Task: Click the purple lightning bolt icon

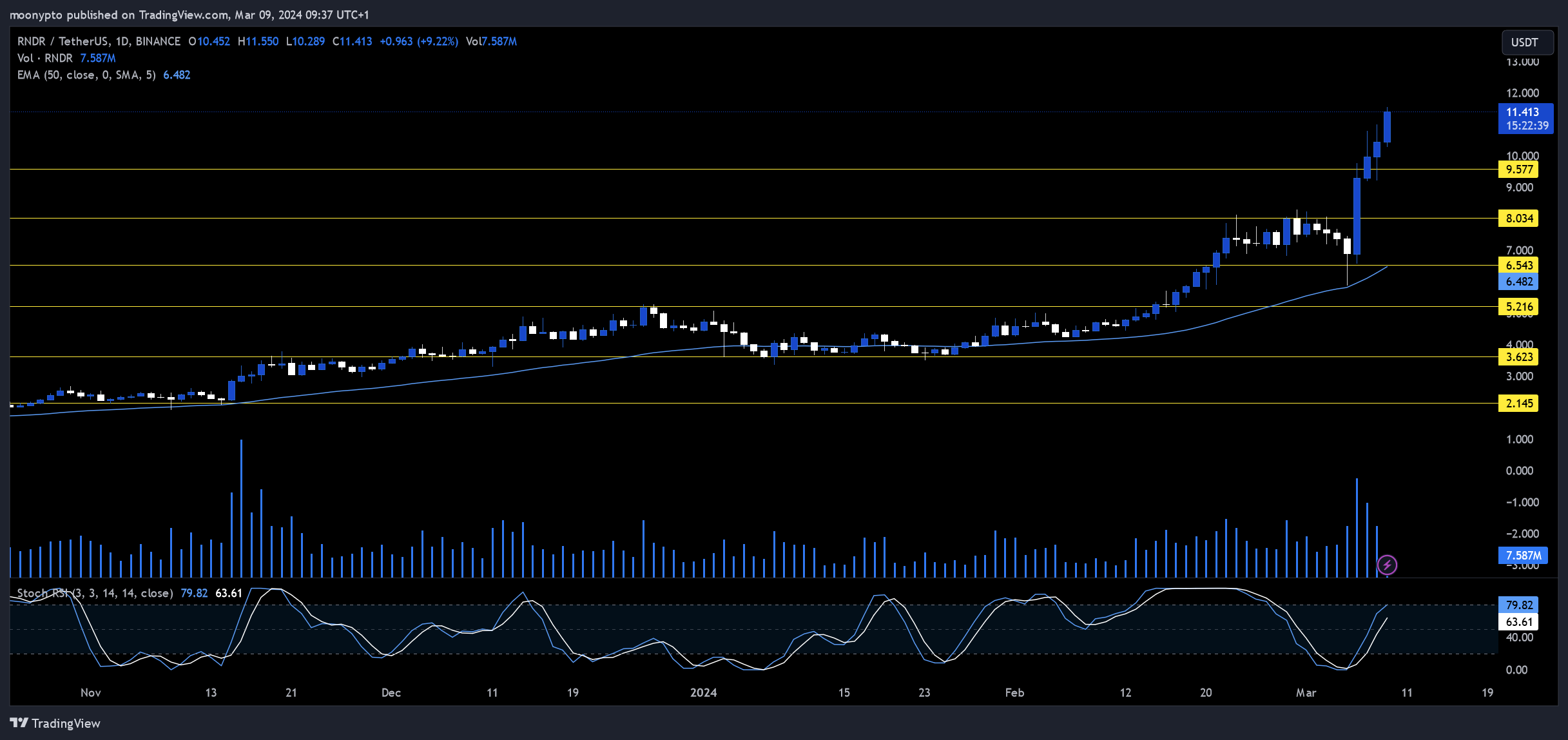Action: 1387,565
